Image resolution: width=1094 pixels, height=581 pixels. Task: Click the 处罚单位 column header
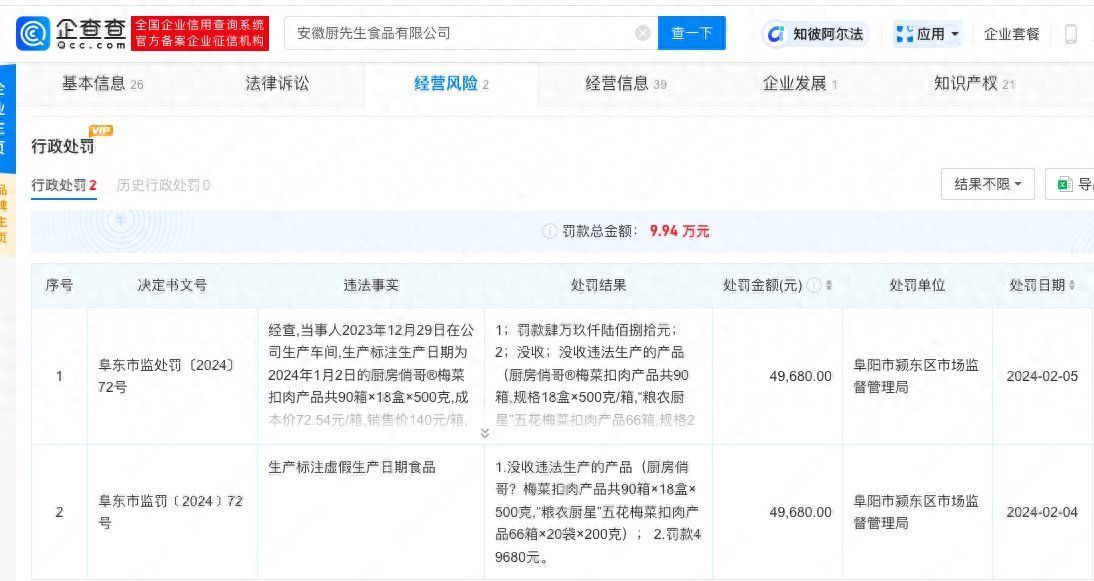(917, 285)
